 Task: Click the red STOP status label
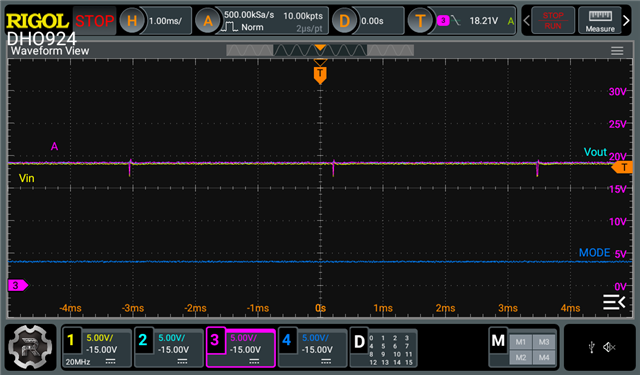click(94, 21)
